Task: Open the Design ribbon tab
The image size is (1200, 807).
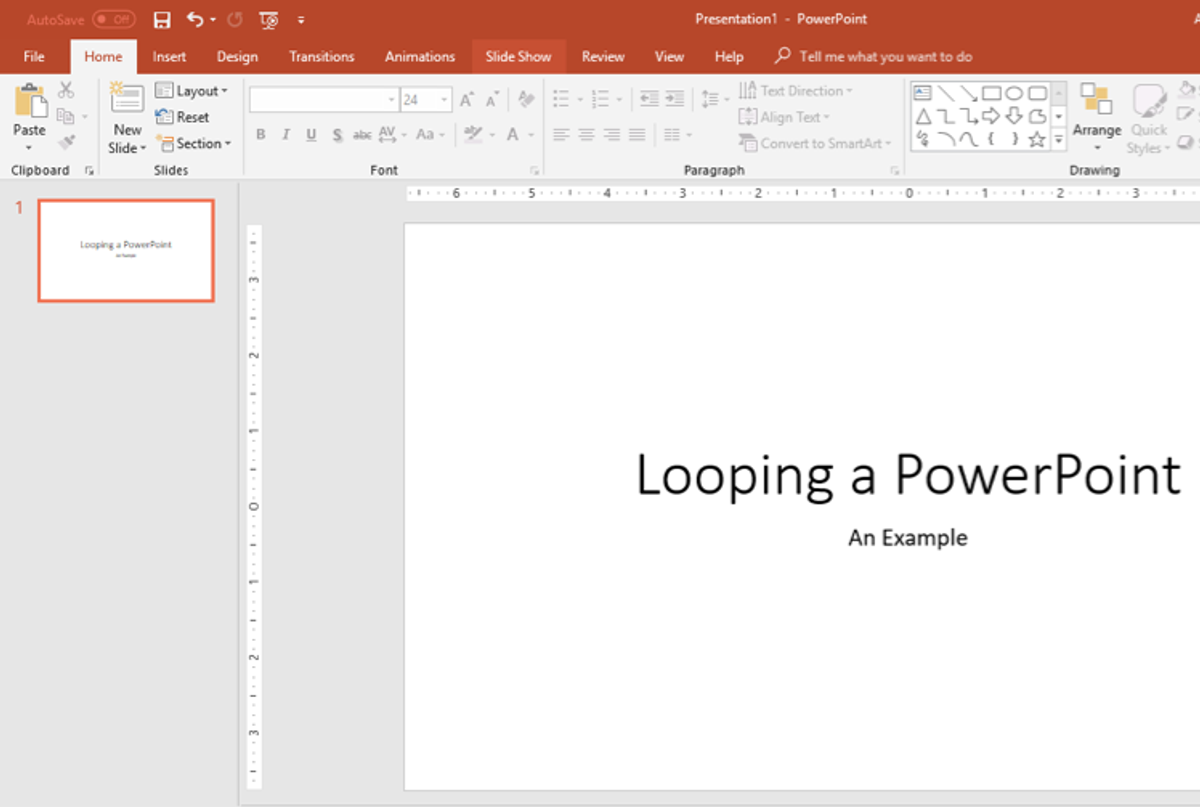Action: (237, 56)
